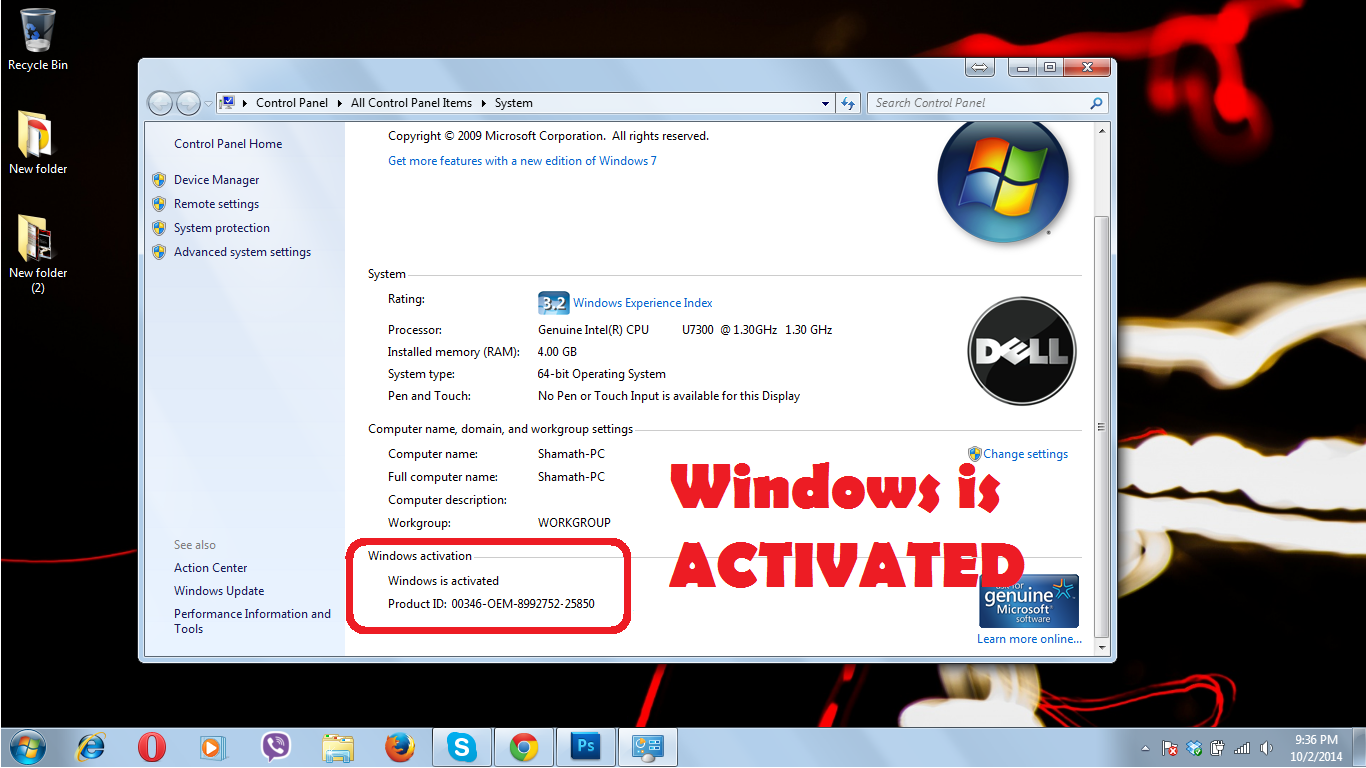Click the shield icon beside Change settings
The image size is (1366, 768).
pos(975,454)
